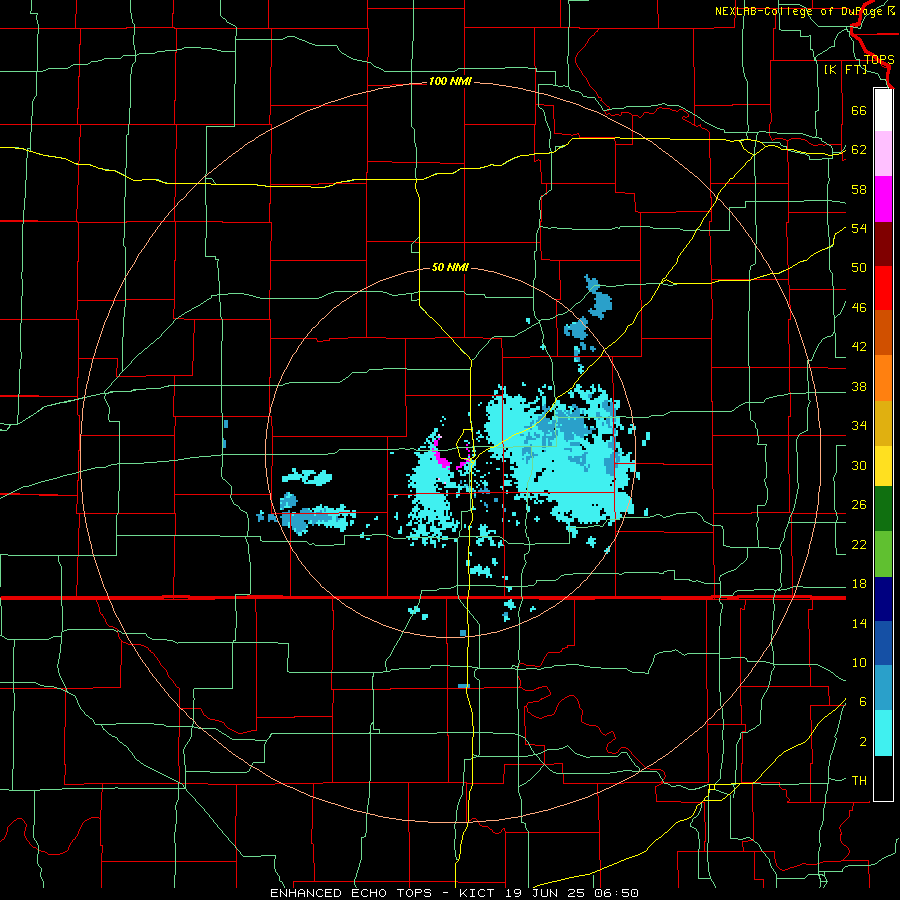Click the 100 NMI range ring label
Screen dimensions: 900x900
(450, 82)
